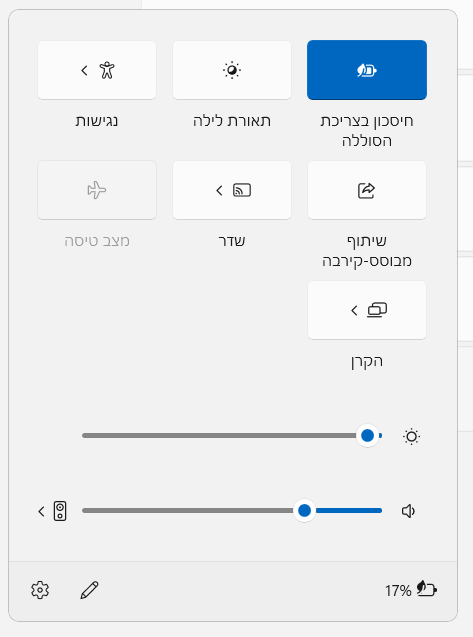
Task: Click the brightness slider track
Action: tap(232, 436)
